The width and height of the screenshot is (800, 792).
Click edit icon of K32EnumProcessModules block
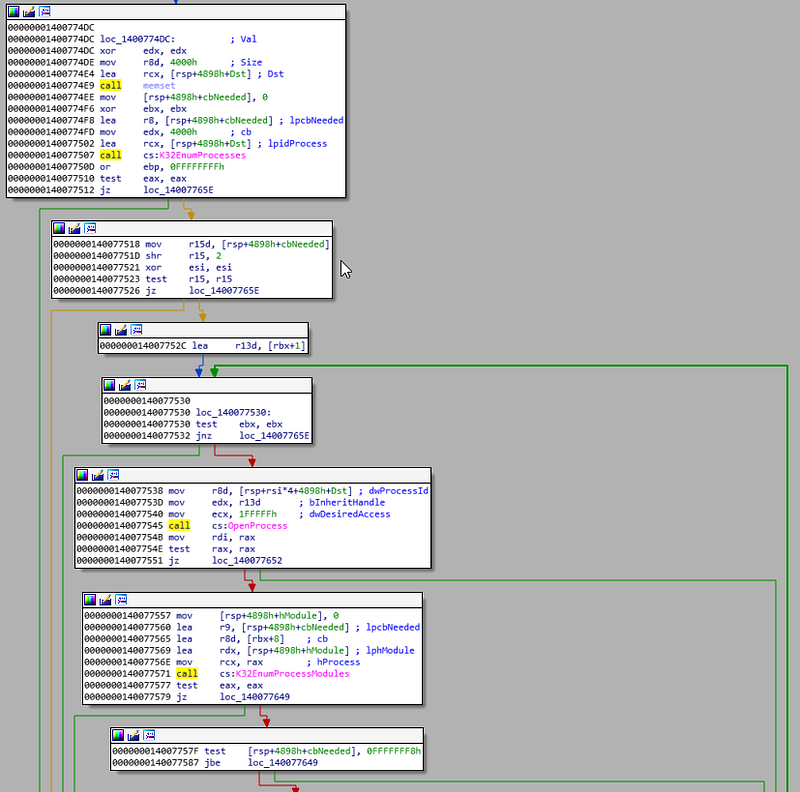[x=105, y=600]
